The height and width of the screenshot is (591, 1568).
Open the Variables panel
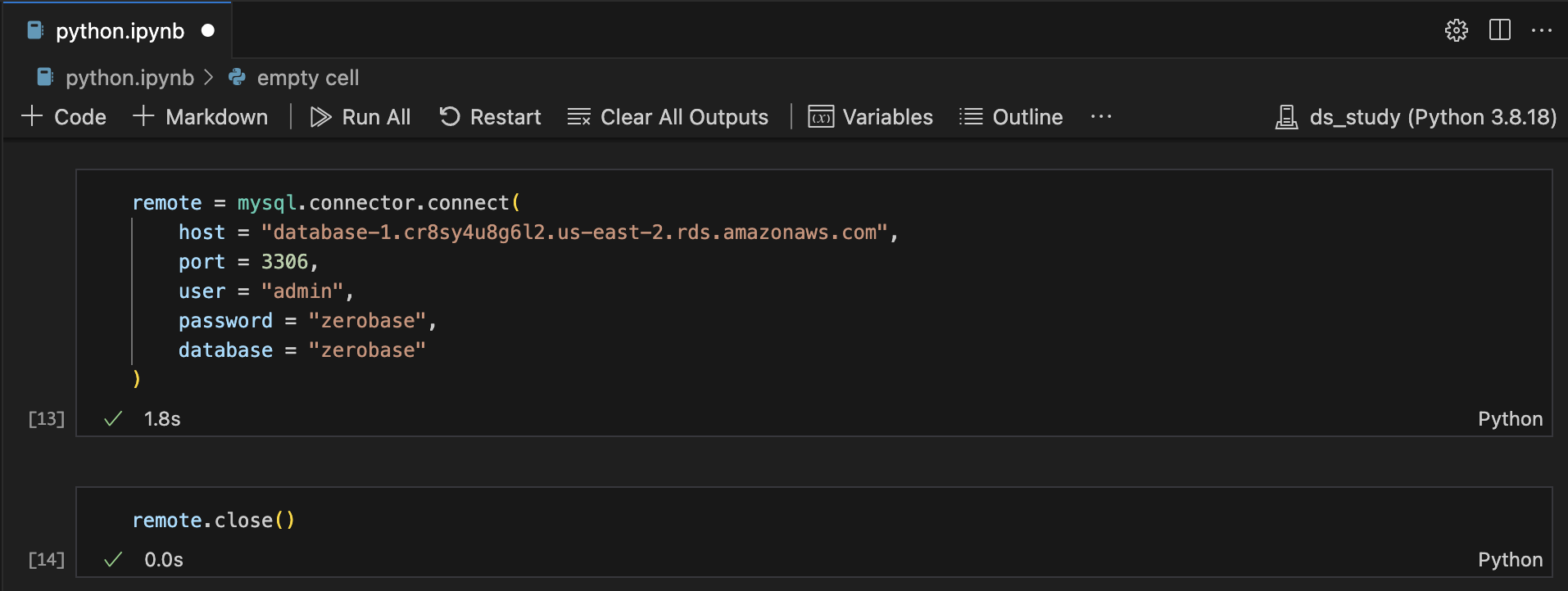tap(870, 117)
